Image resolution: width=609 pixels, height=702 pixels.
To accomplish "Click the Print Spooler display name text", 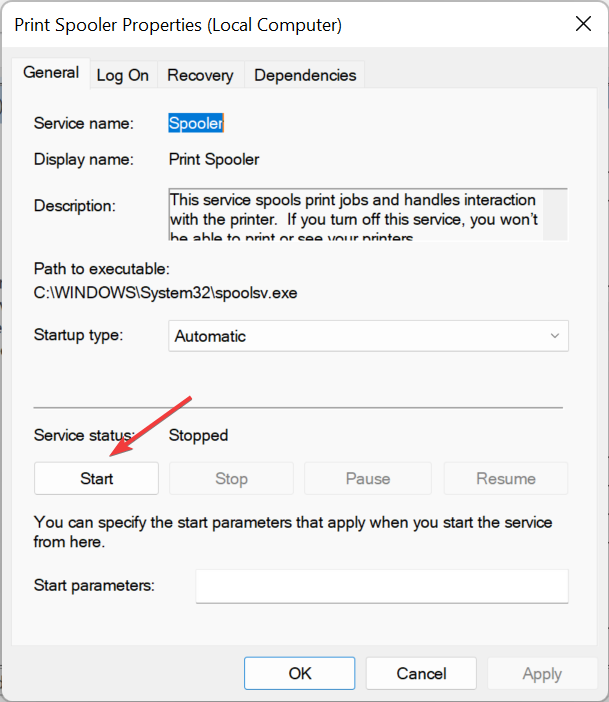I will [x=214, y=159].
